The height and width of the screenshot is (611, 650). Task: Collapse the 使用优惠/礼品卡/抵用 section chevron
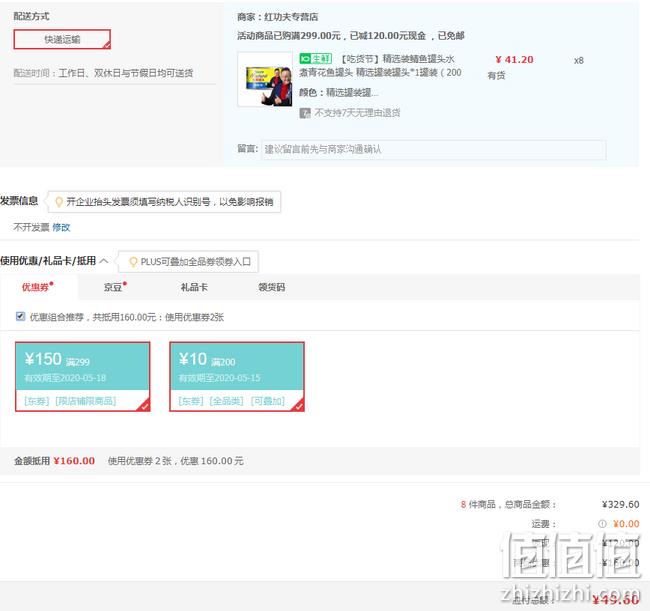click(x=104, y=261)
